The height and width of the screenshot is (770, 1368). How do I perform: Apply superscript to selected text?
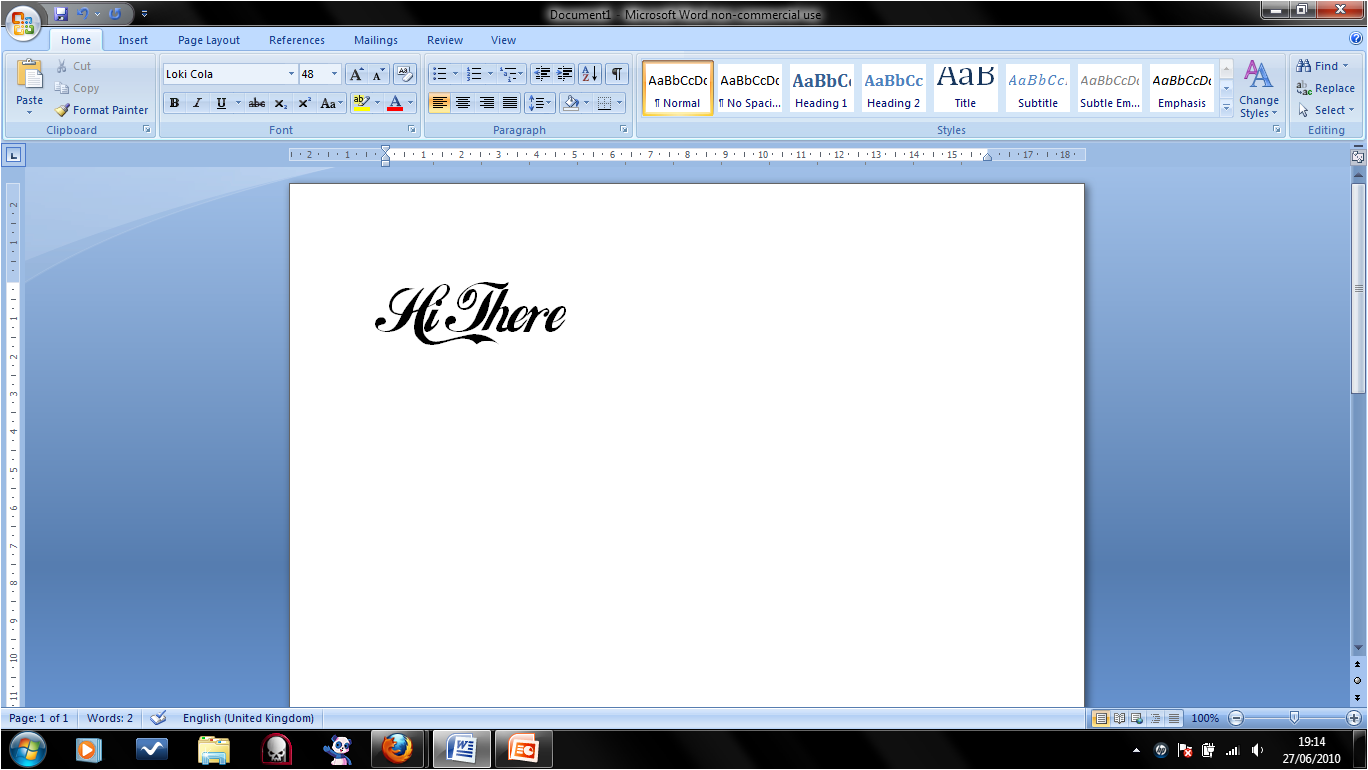pos(303,103)
